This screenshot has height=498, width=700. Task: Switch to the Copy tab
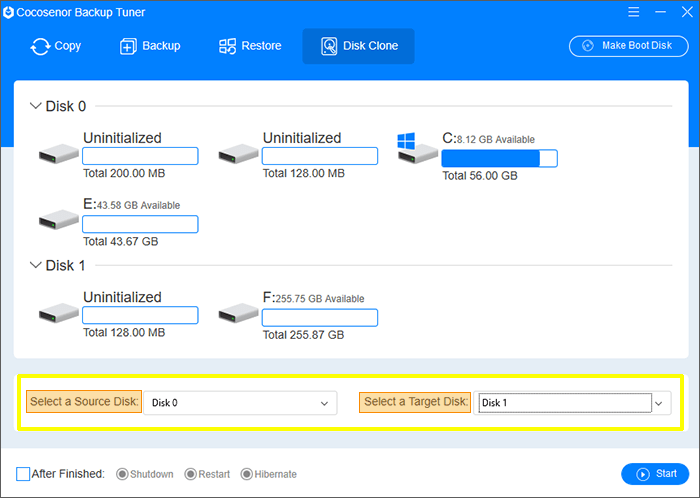(x=56, y=46)
